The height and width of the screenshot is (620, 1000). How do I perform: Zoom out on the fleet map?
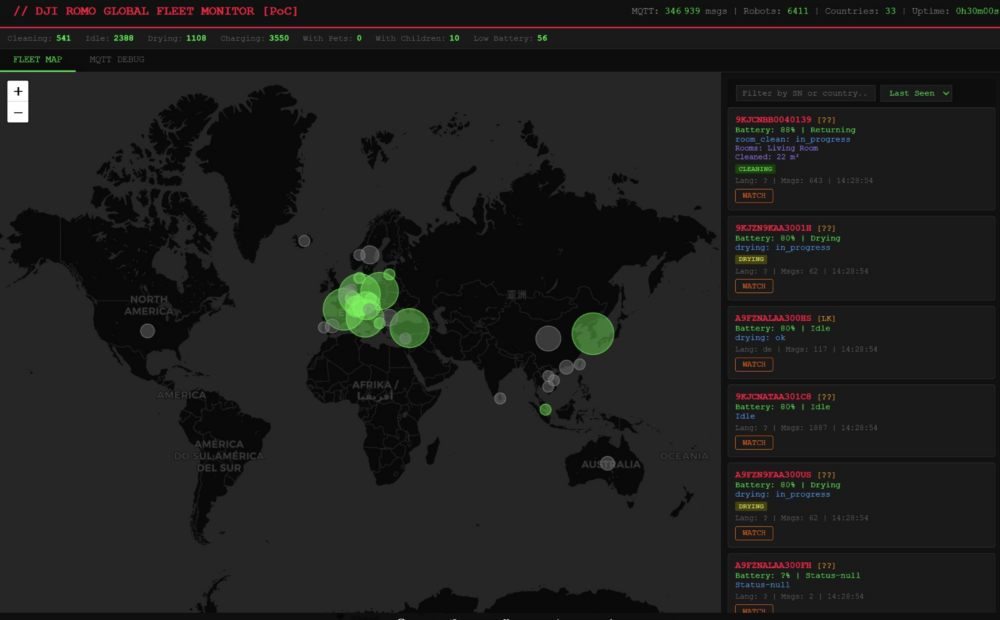[18, 113]
